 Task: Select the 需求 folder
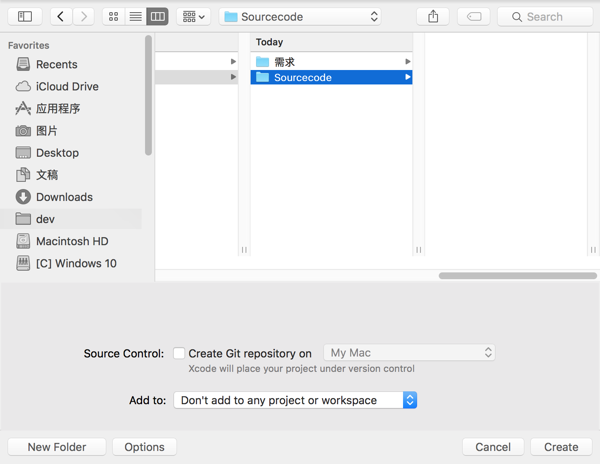pyautogui.click(x=331, y=62)
